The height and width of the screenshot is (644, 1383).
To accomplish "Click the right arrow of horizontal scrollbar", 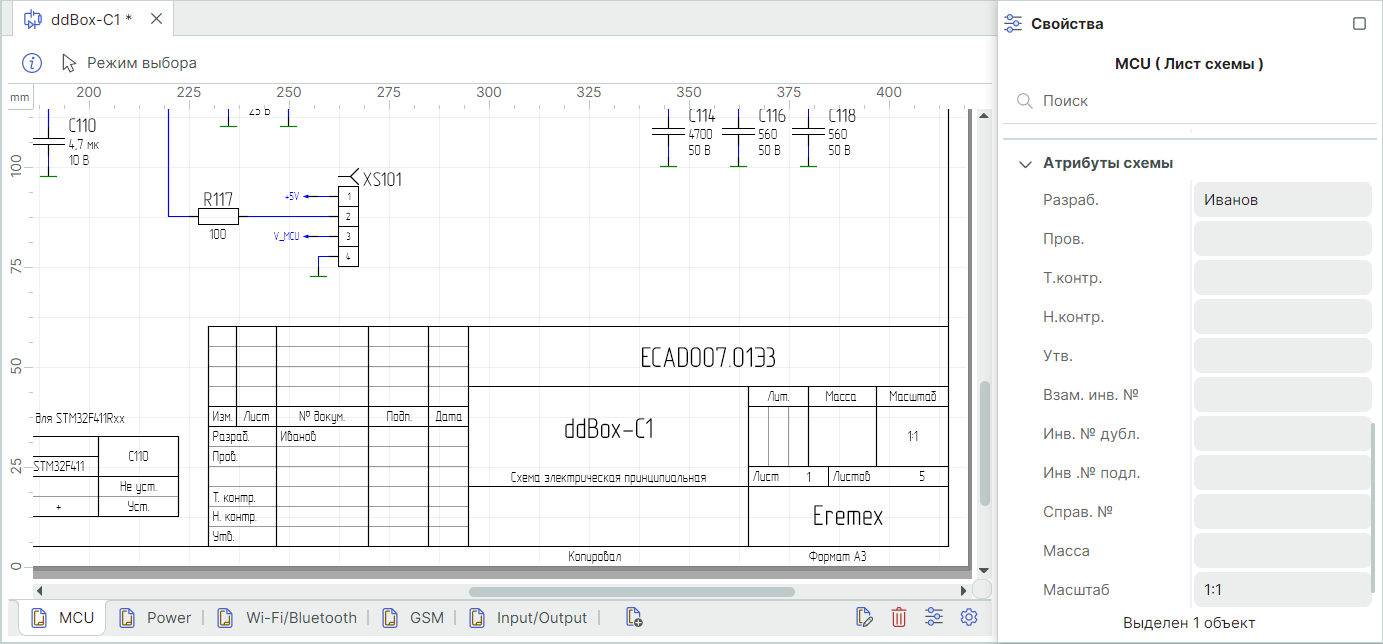I will point(963,591).
